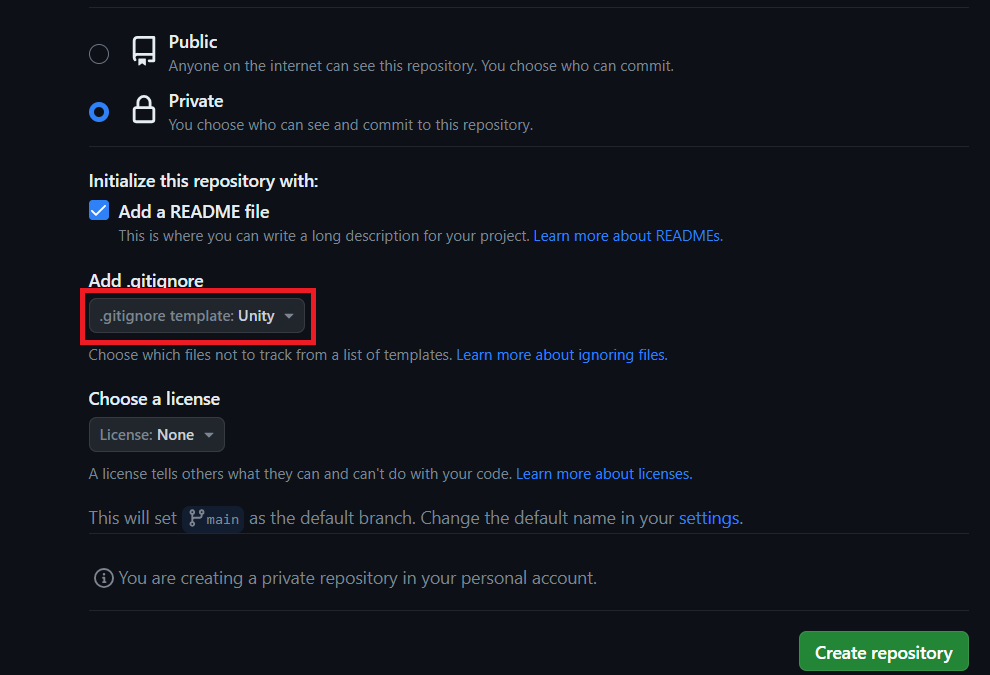990x675 pixels.
Task: Uncheck the Add a README file checkbox
Action: (x=99, y=211)
